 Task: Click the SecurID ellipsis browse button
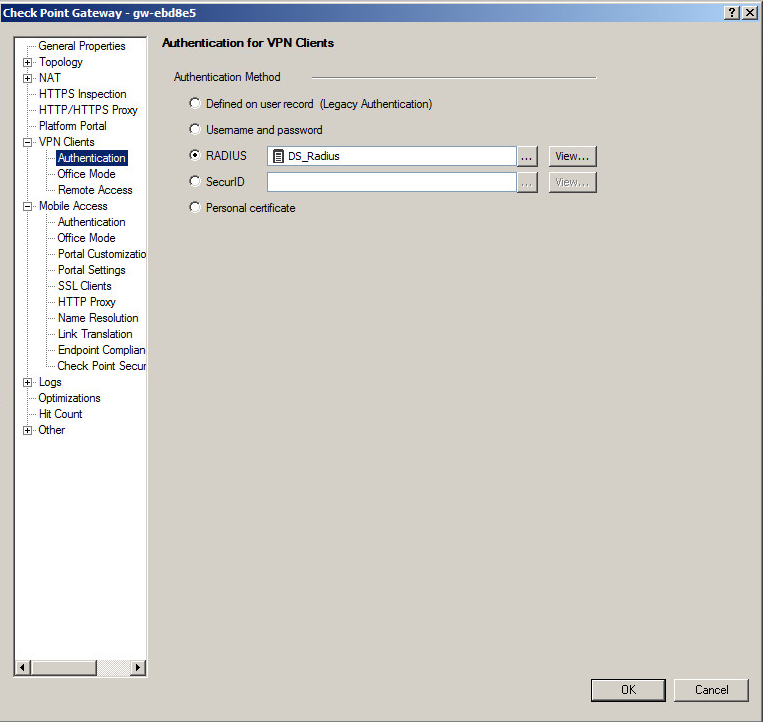(x=527, y=182)
